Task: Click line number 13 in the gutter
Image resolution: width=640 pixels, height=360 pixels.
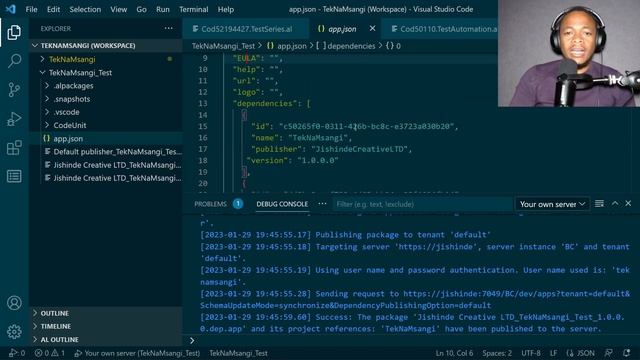Action: (203, 104)
